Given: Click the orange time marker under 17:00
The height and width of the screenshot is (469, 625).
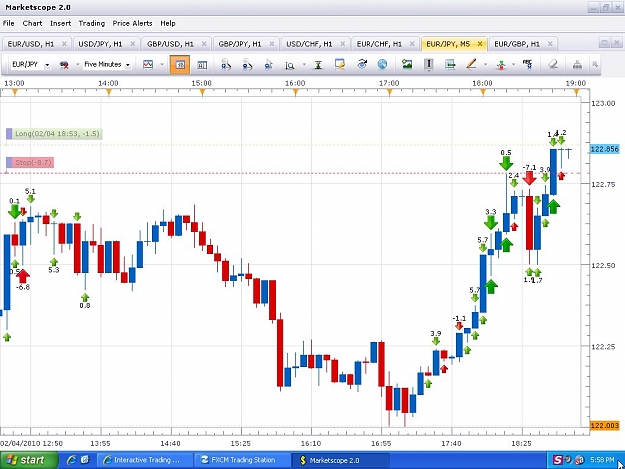Looking at the screenshot, I should (389, 93).
